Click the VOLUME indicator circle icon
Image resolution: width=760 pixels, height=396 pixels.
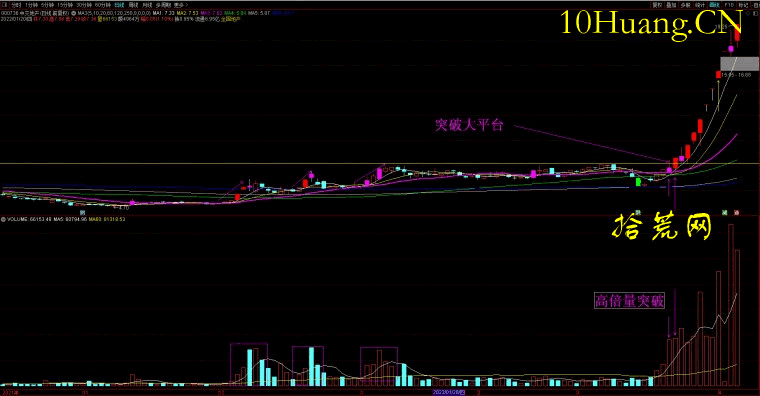[3, 219]
